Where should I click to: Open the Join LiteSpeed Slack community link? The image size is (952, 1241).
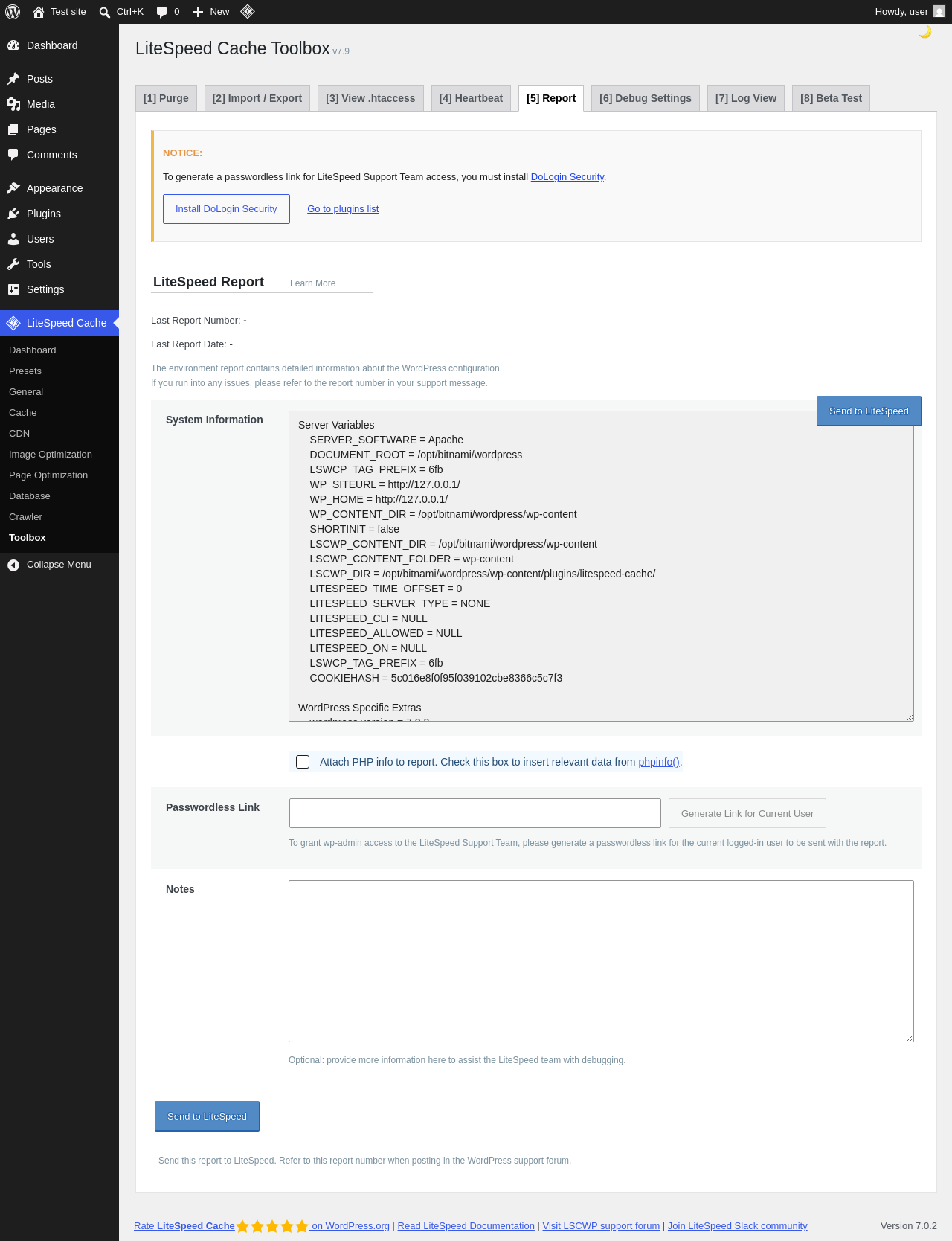737,1226
